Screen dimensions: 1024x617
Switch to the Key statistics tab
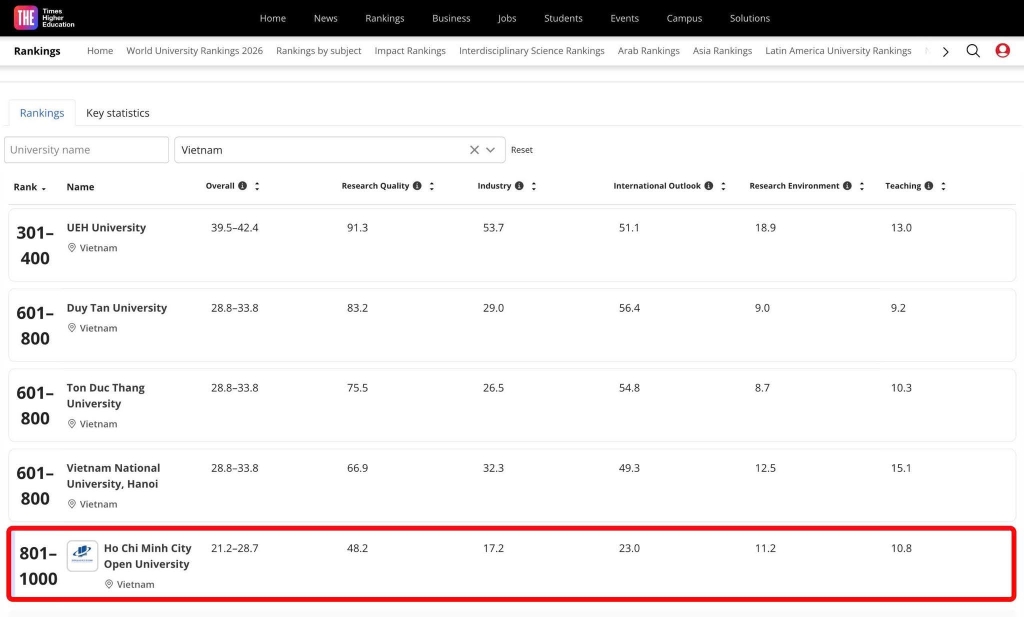[x=118, y=113]
